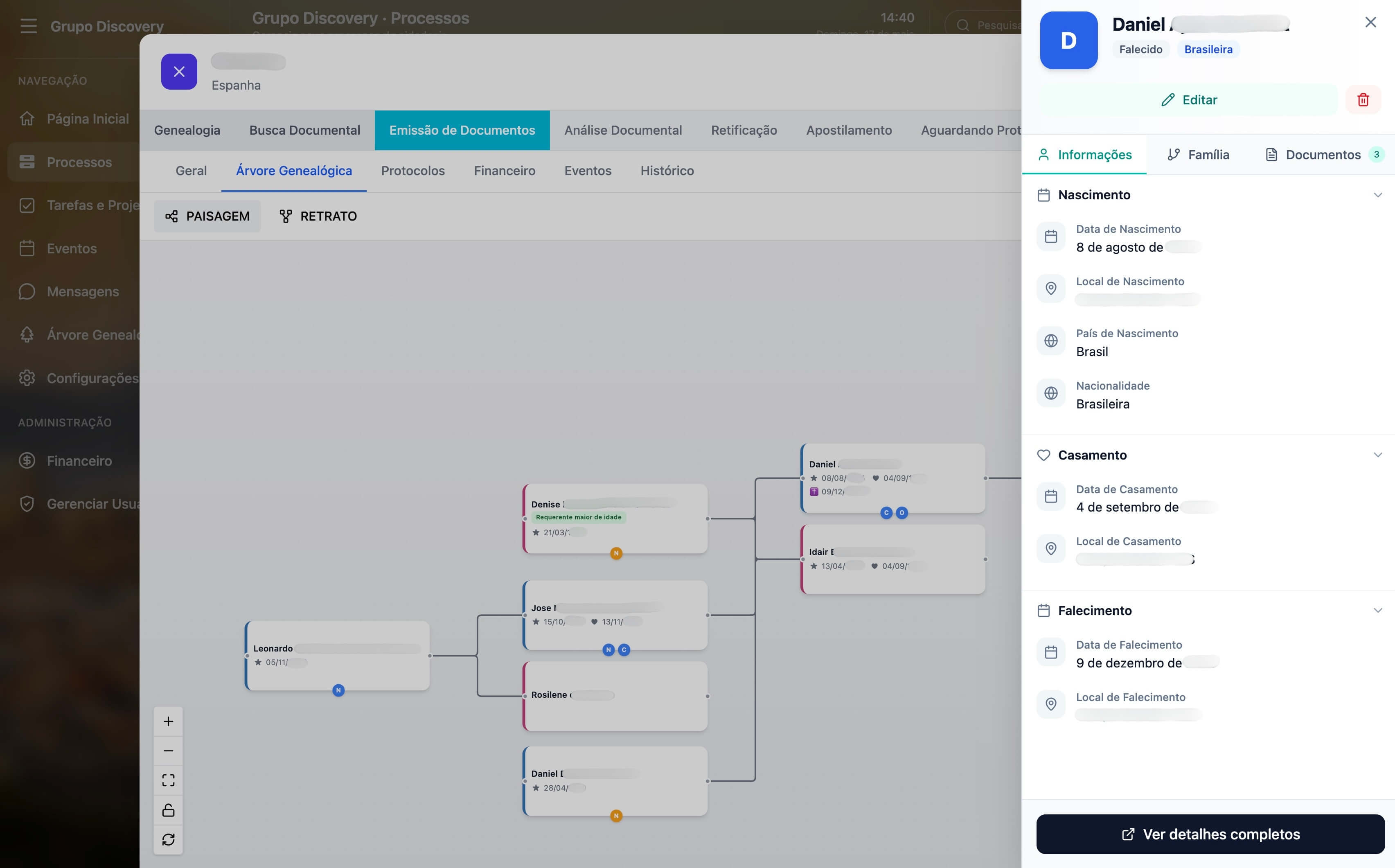Select the Informações tab in side panel
Image resolution: width=1395 pixels, height=868 pixels.
tap(1084, 154)
